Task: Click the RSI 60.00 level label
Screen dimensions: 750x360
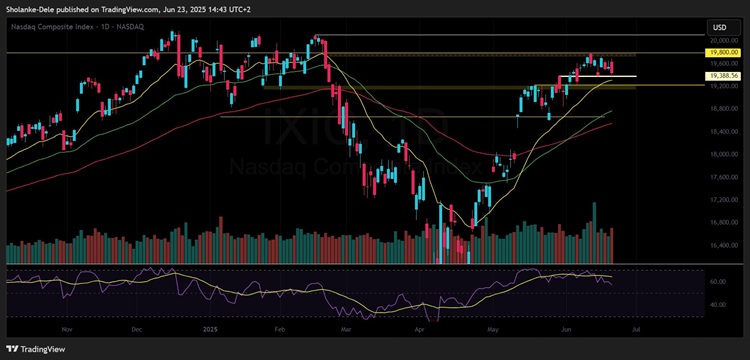Action: click(717, 282)
